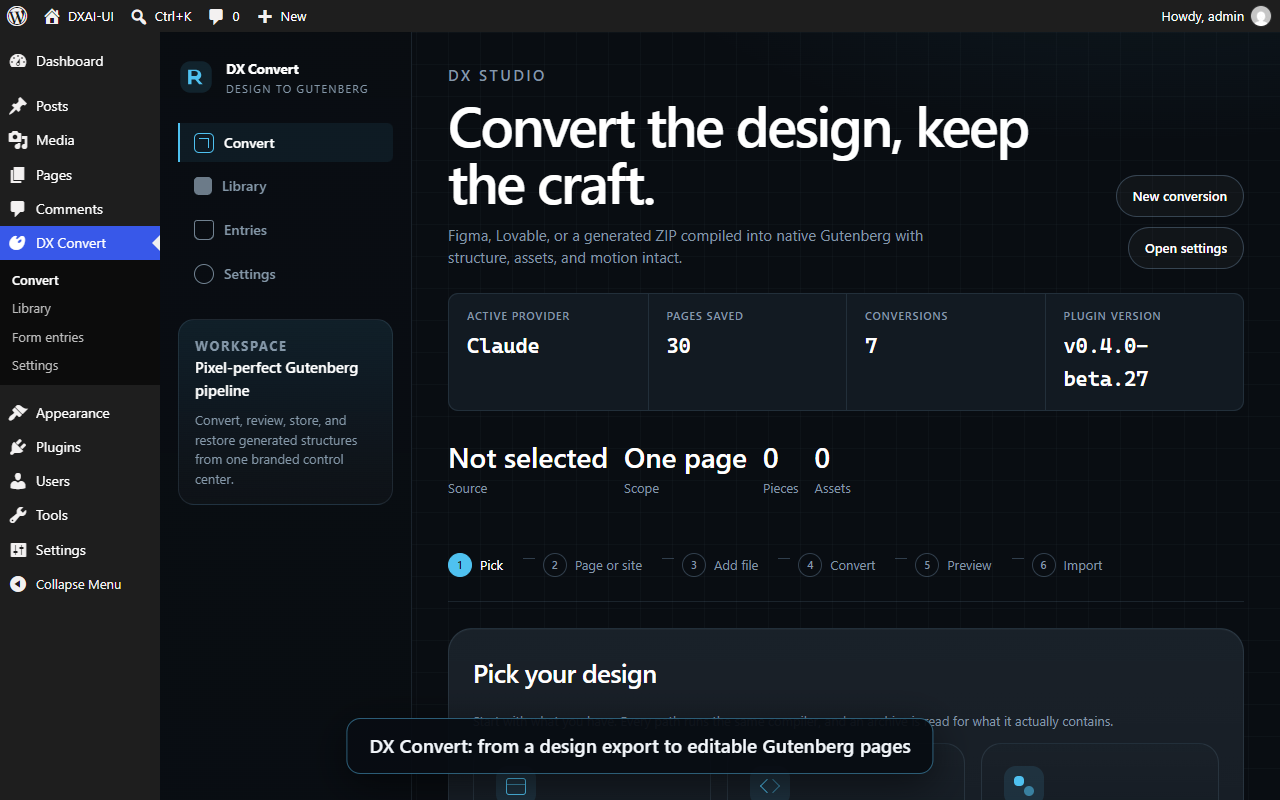Image resolution: width=1280 pixels, height=800 pixels.
Task: Go to step 2 Page or site
Action: 593,565
